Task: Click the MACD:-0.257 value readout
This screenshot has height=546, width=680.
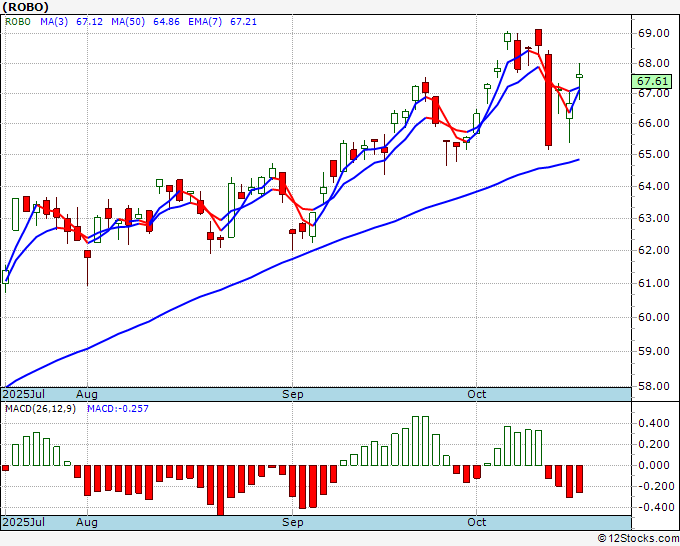Action: [118, 409]
